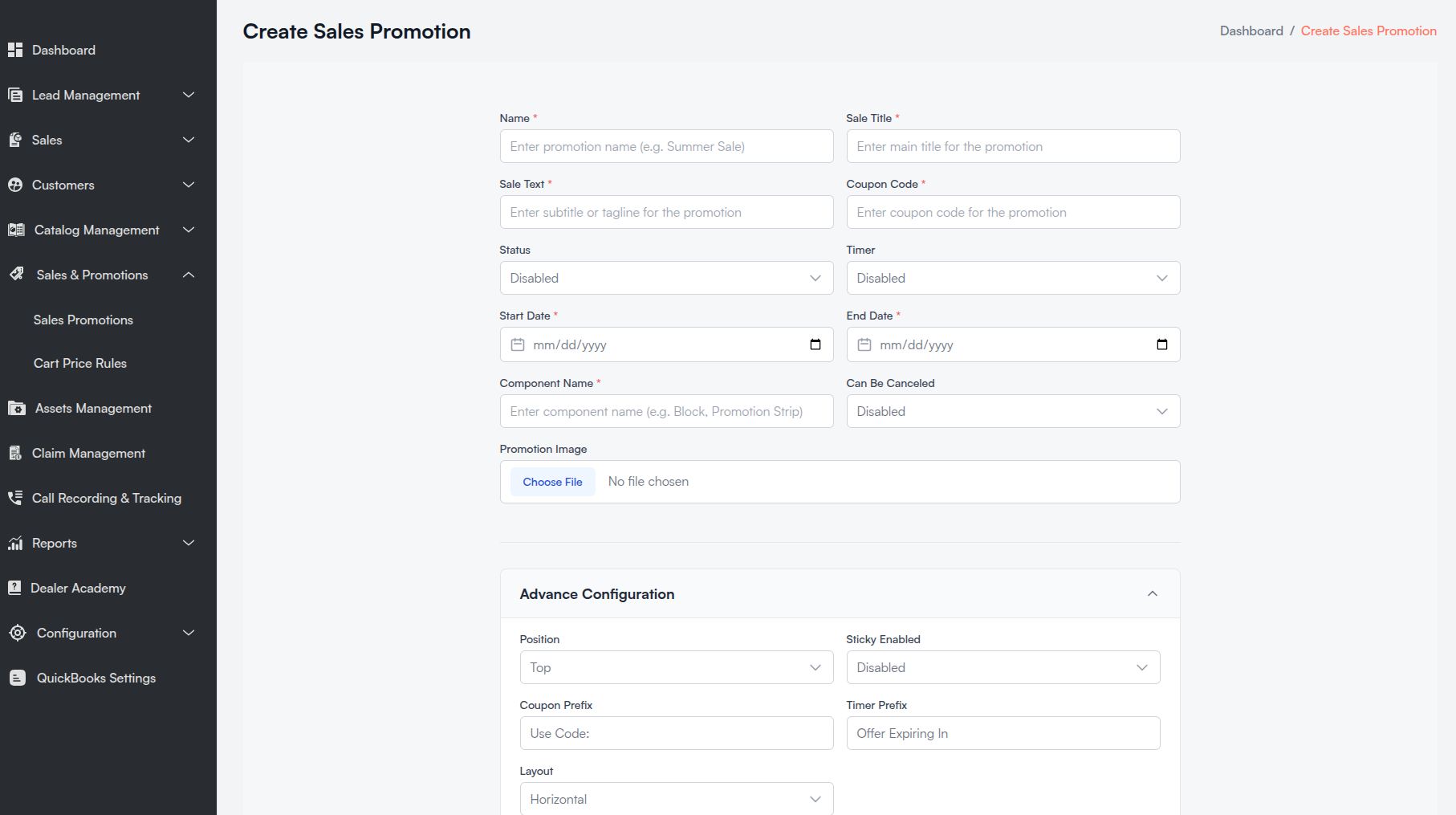Screen dimensions: 1456x815
Task: Click the Assets Management folder icon
Action: (17, 408)
